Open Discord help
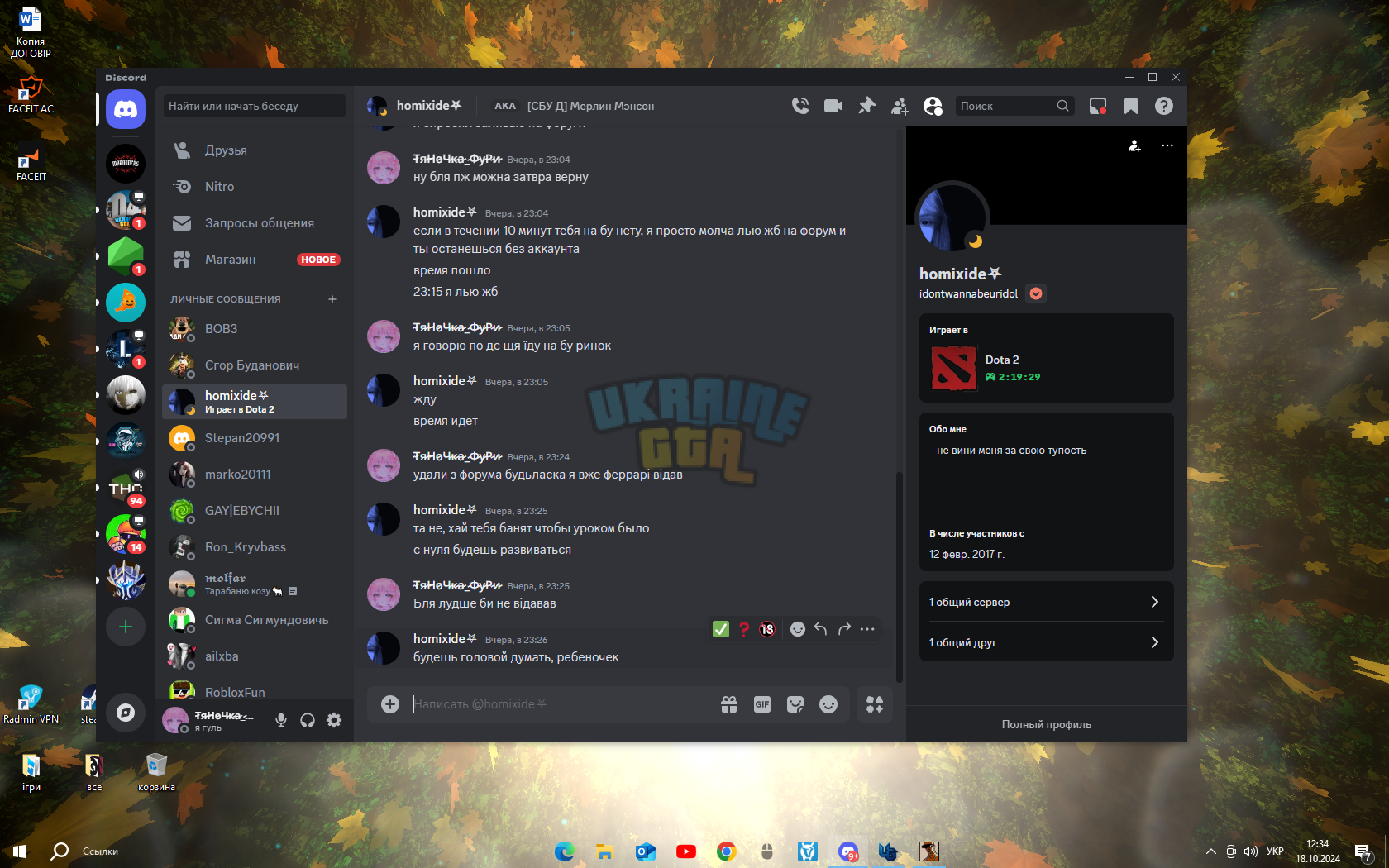 coord(1164,106)
